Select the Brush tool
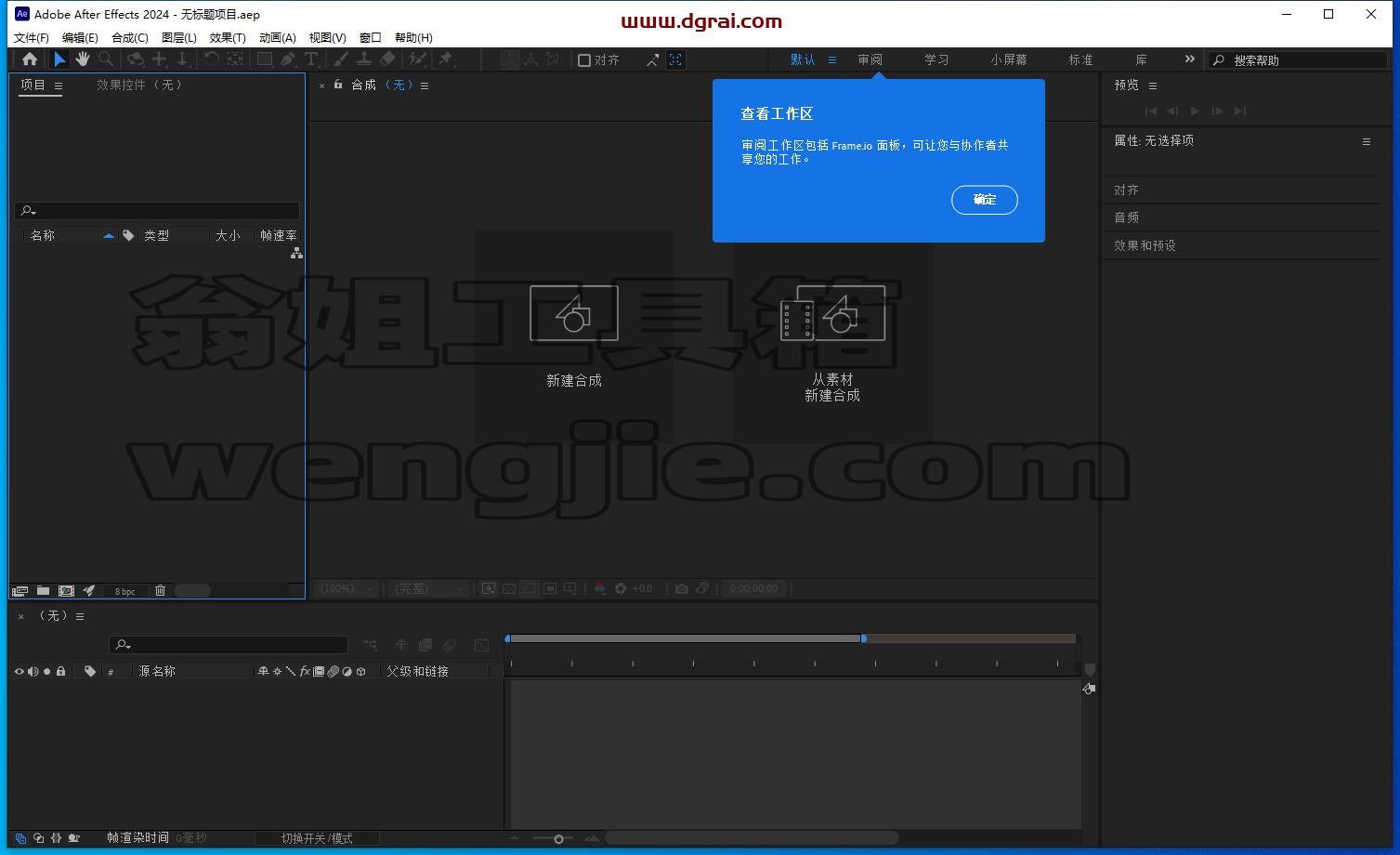 coord(341,59)
